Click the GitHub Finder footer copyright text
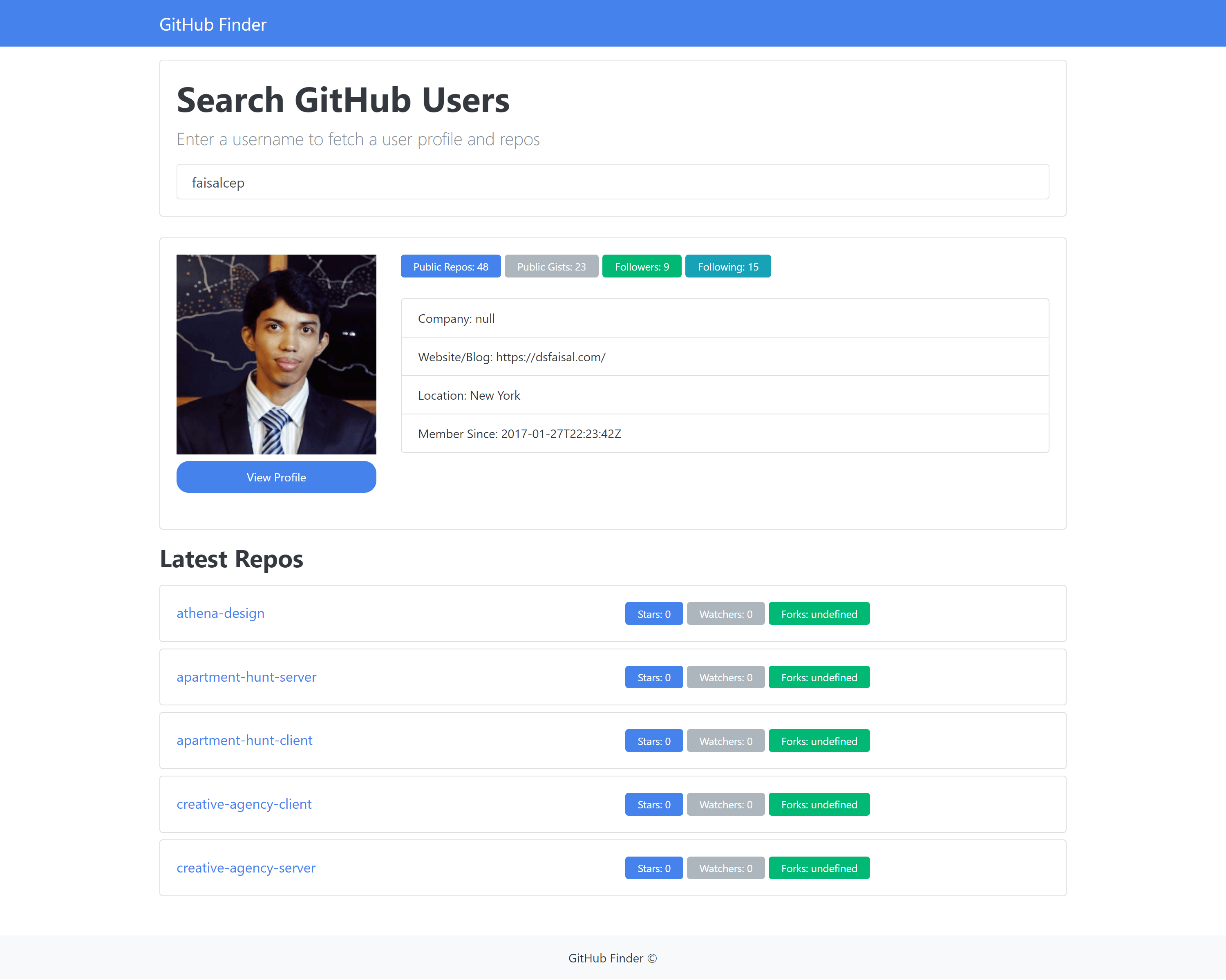 (613, 958)
